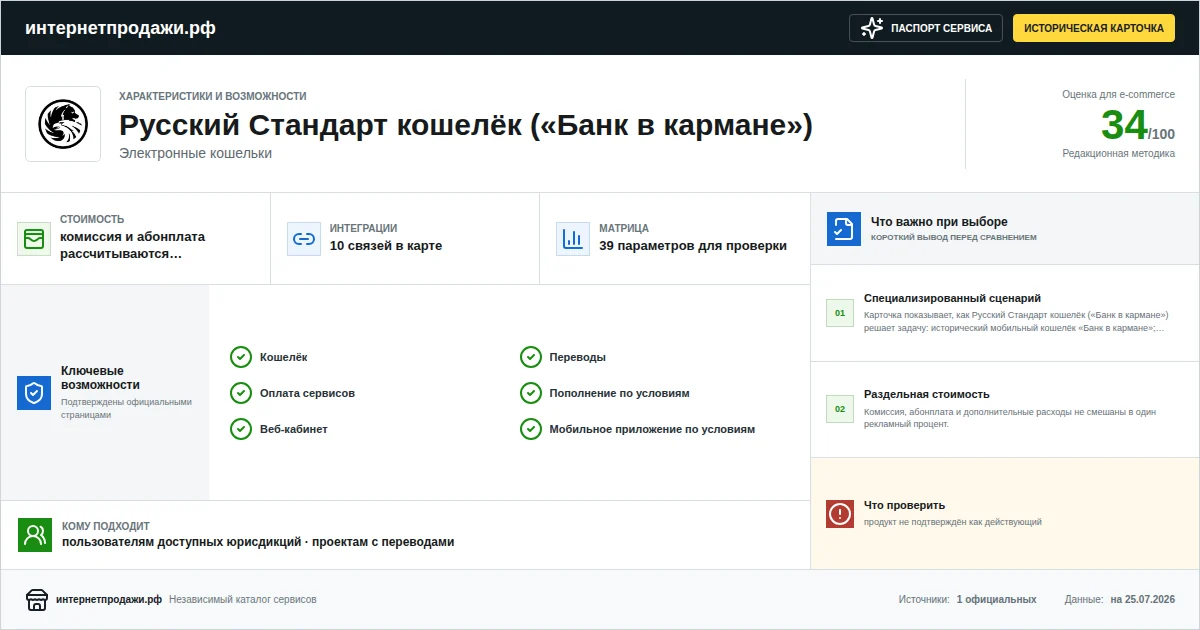Click the storefront icon in the footer
The width and height of the screenshot is (1200, 630).
point(37,600)
